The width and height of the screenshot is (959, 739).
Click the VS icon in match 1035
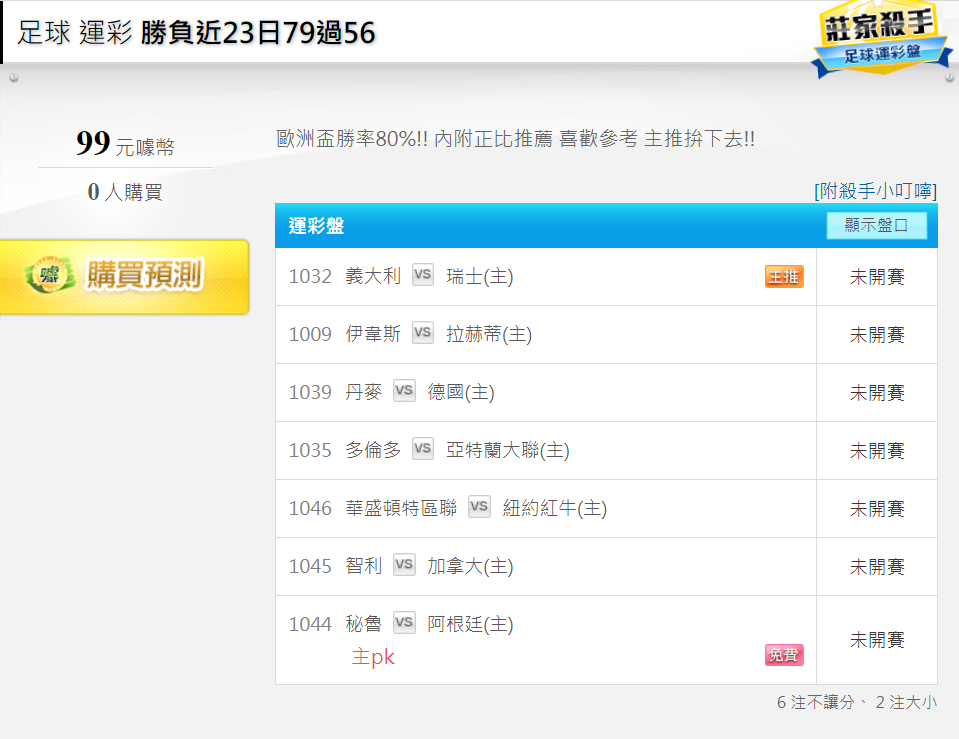(423, 449)
